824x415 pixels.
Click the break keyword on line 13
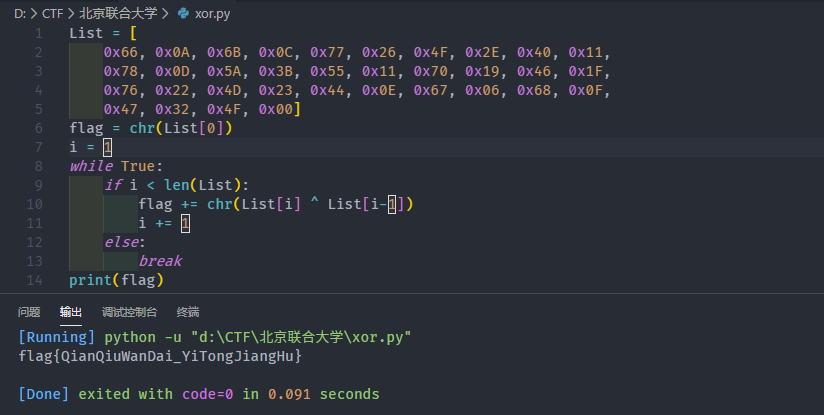pos(160,261)
